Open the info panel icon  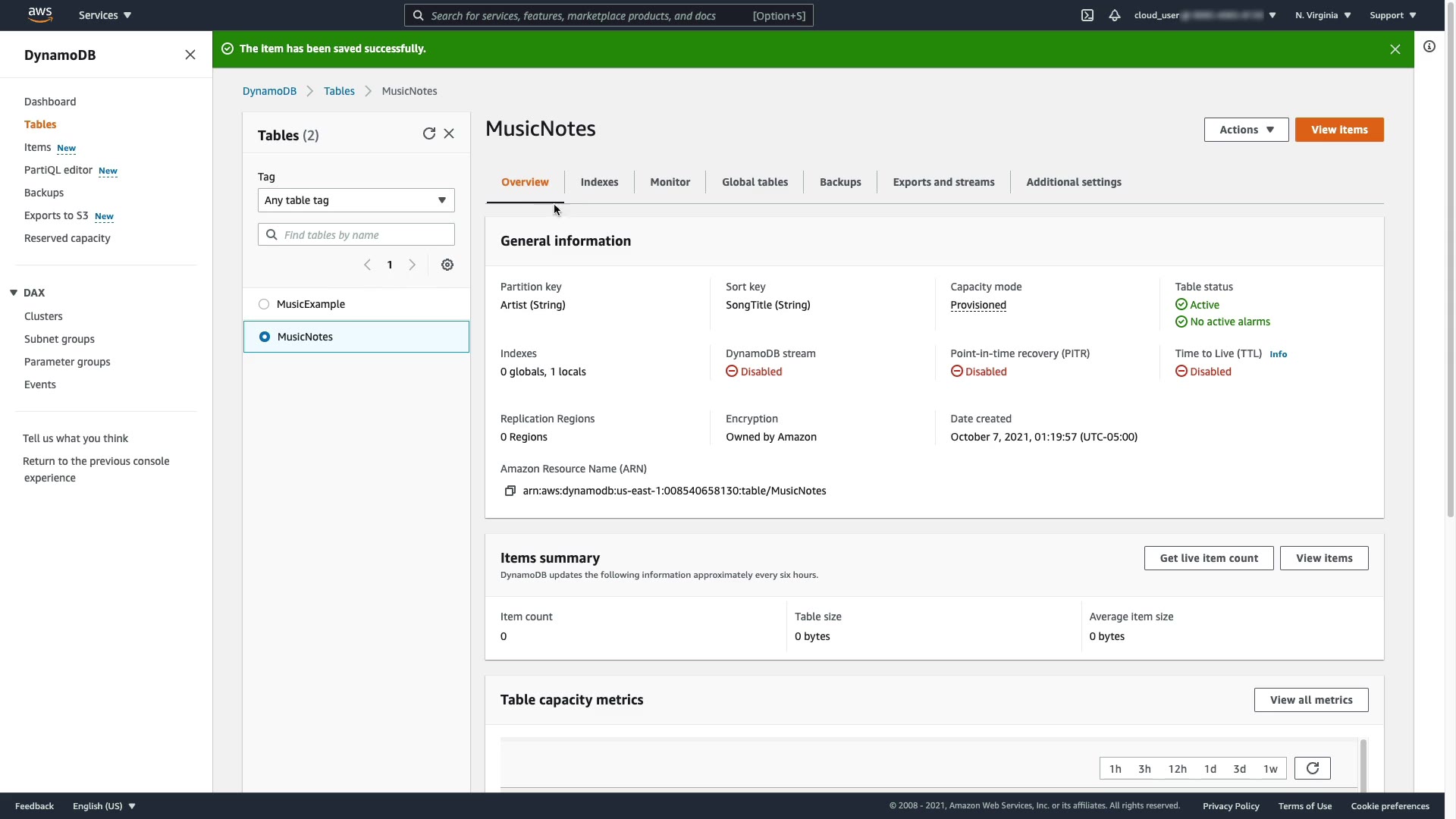tap(1429, 47)
